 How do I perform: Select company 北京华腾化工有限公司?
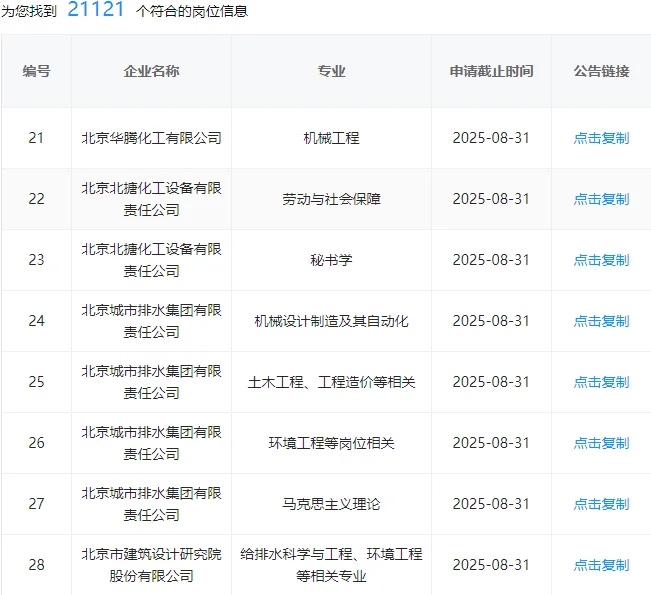152,138
